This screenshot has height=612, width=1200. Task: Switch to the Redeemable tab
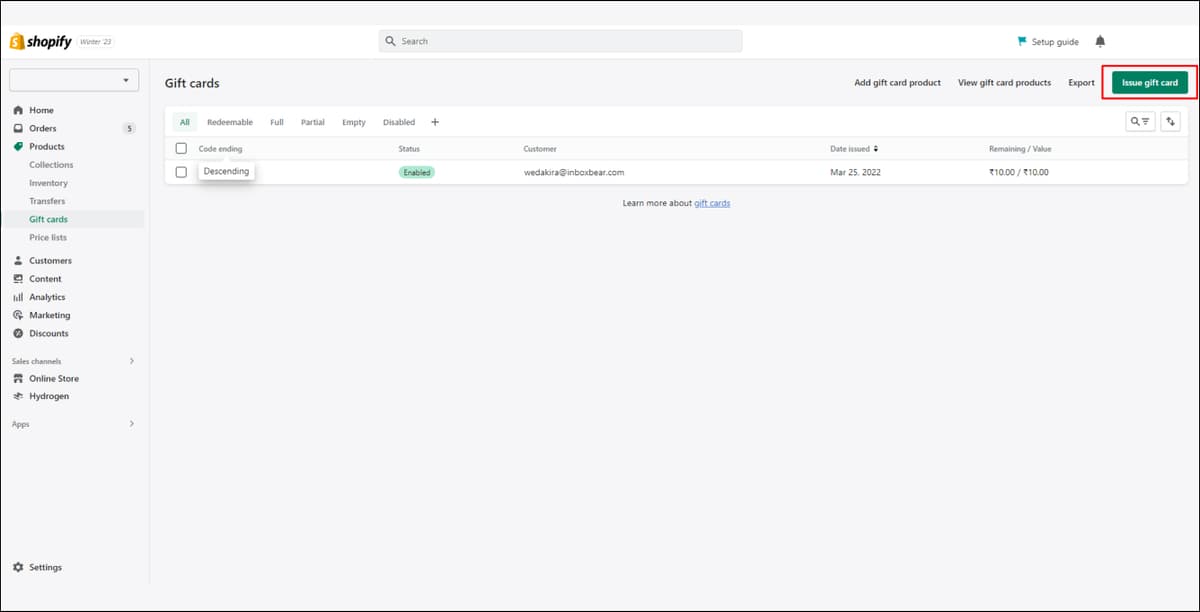click(x=230, y=122)
